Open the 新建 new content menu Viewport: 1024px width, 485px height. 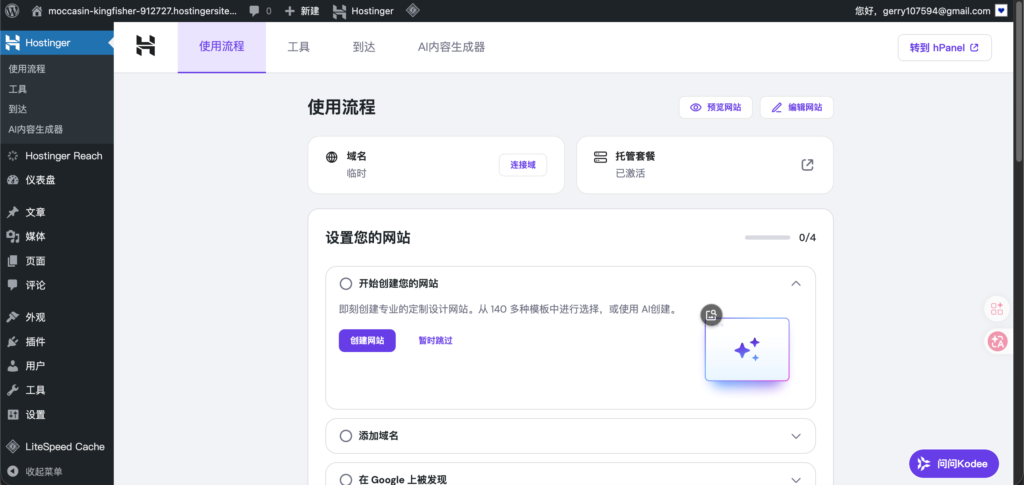(302, 10)
